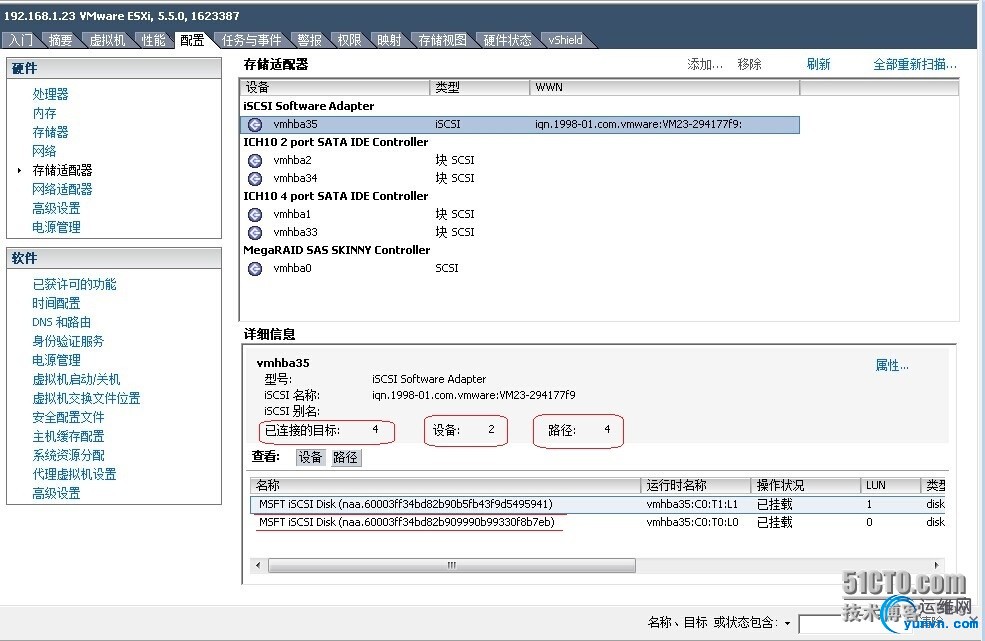Open the 任务与事件 tab
The width and height of the screenshot is (985, 641).
click(x=251, y=40)
